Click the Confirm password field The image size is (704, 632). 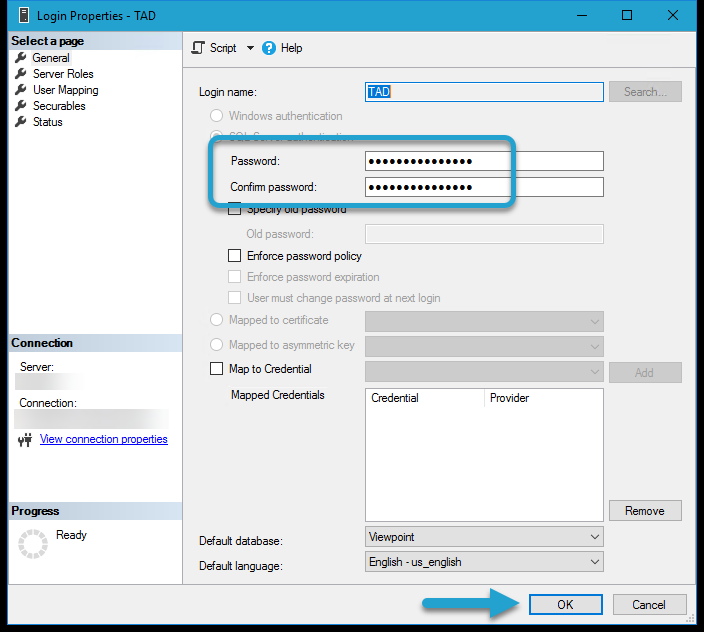(x=484, y=187)
